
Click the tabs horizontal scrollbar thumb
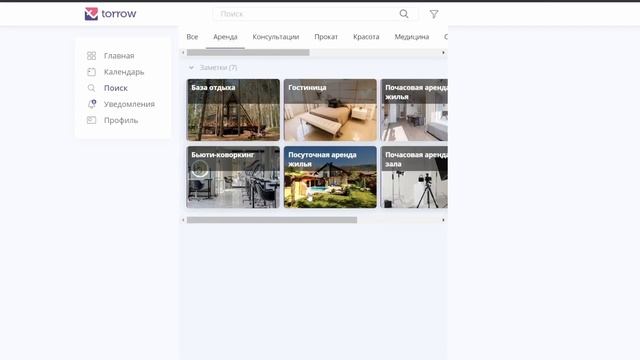pos(248,53)
